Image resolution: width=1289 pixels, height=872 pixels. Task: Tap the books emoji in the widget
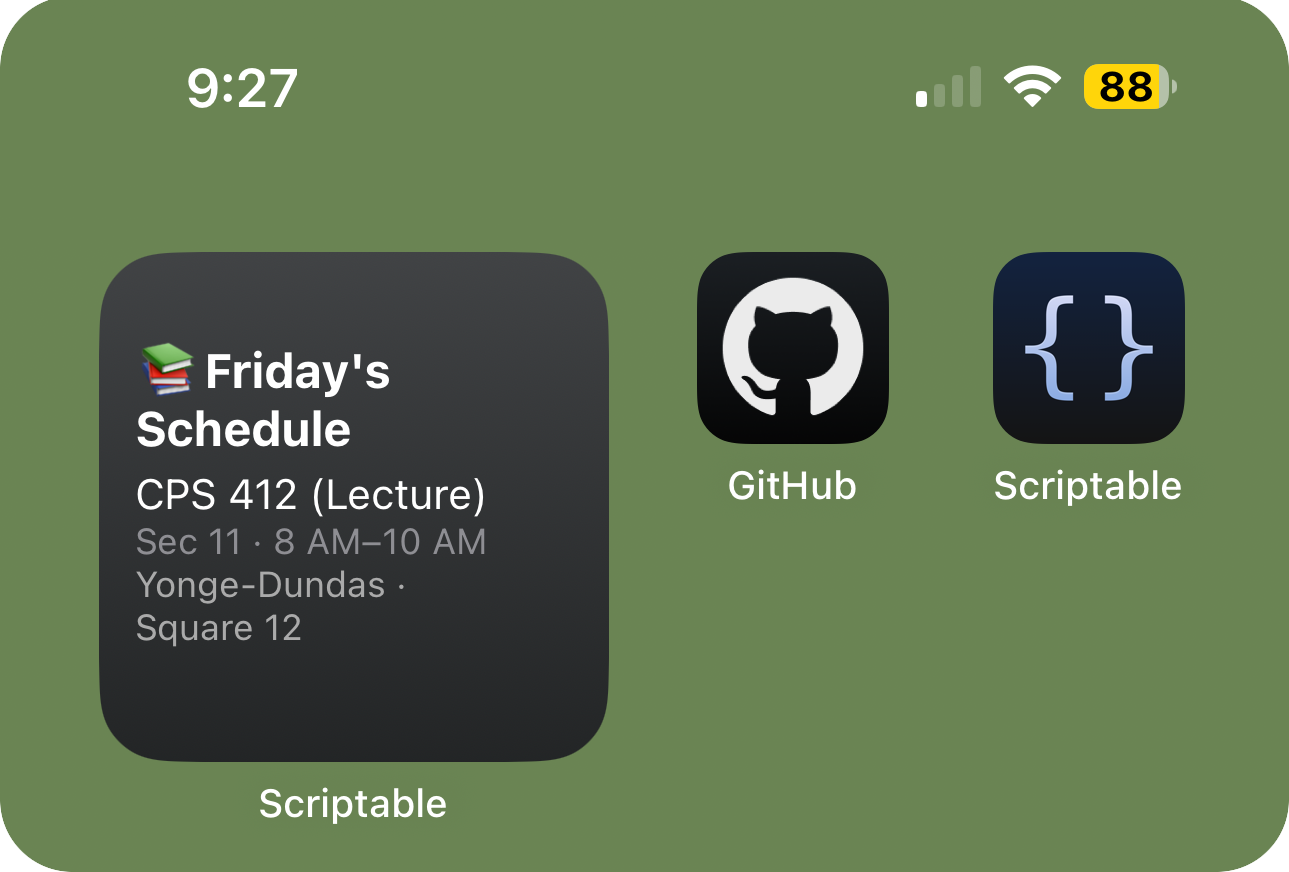tap(166, 368)
